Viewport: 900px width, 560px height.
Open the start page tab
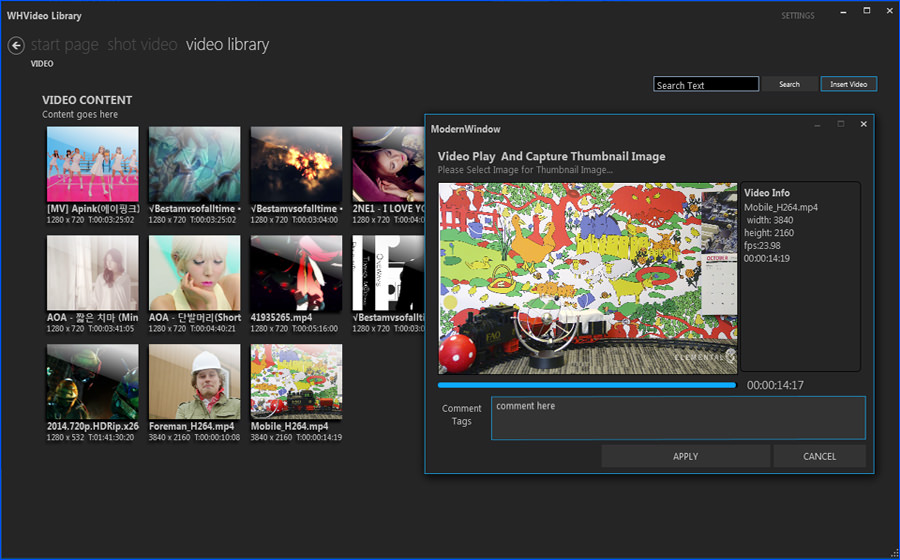click(65, 44)
